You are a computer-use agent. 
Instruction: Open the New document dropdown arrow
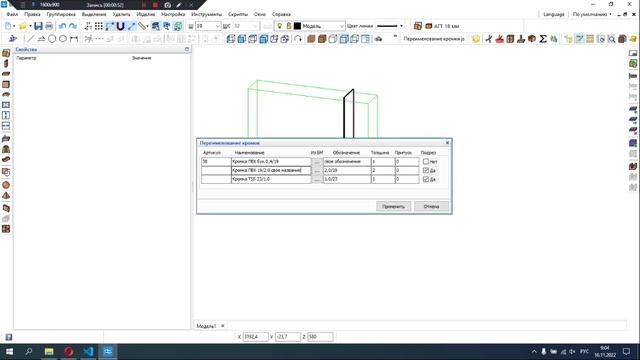14,26
